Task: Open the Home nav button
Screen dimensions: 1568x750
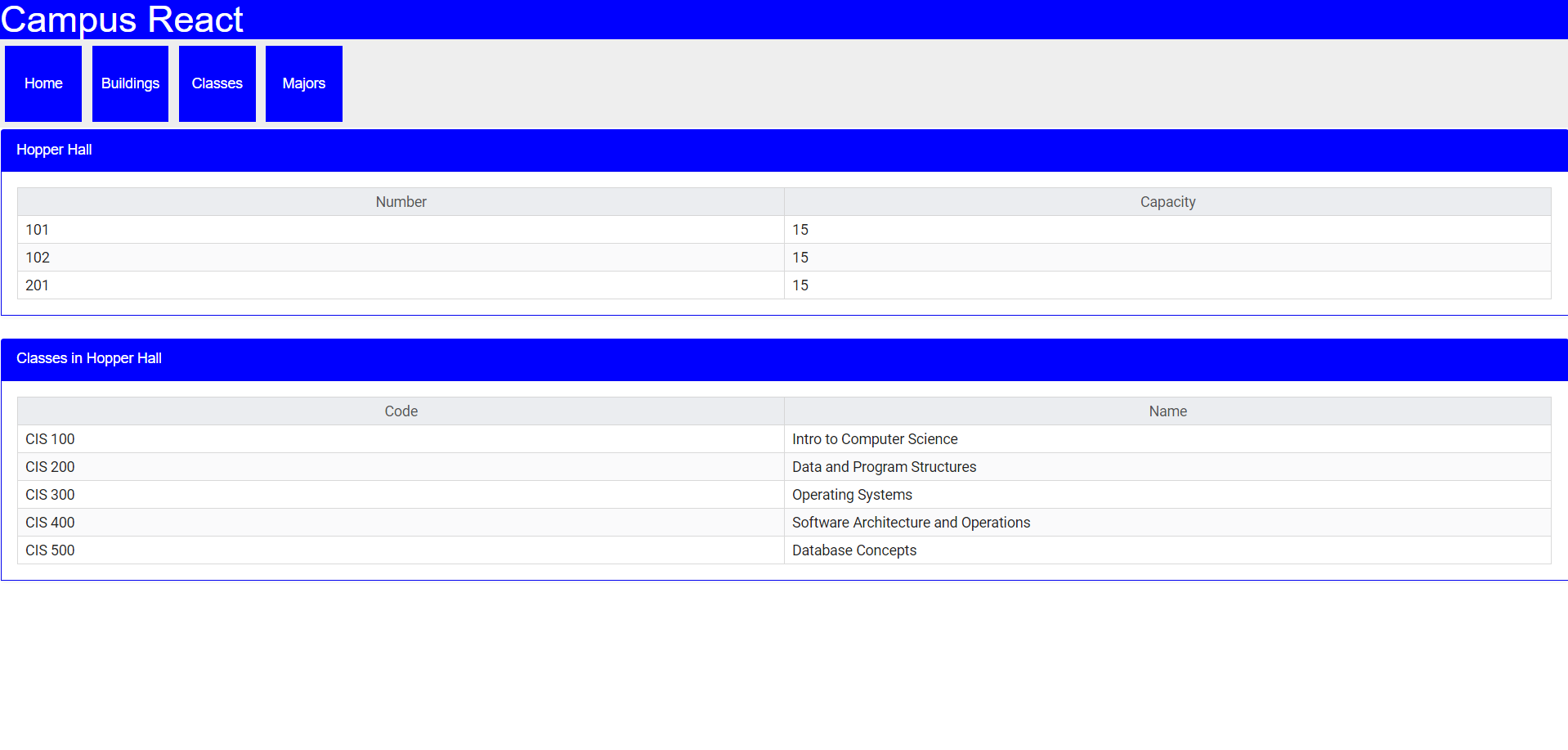Action: [x=43, y=83]
